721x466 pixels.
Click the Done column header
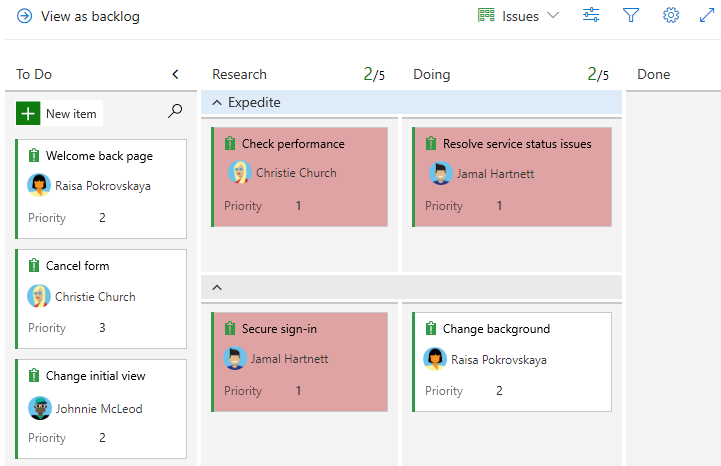[x=654, y=74]
